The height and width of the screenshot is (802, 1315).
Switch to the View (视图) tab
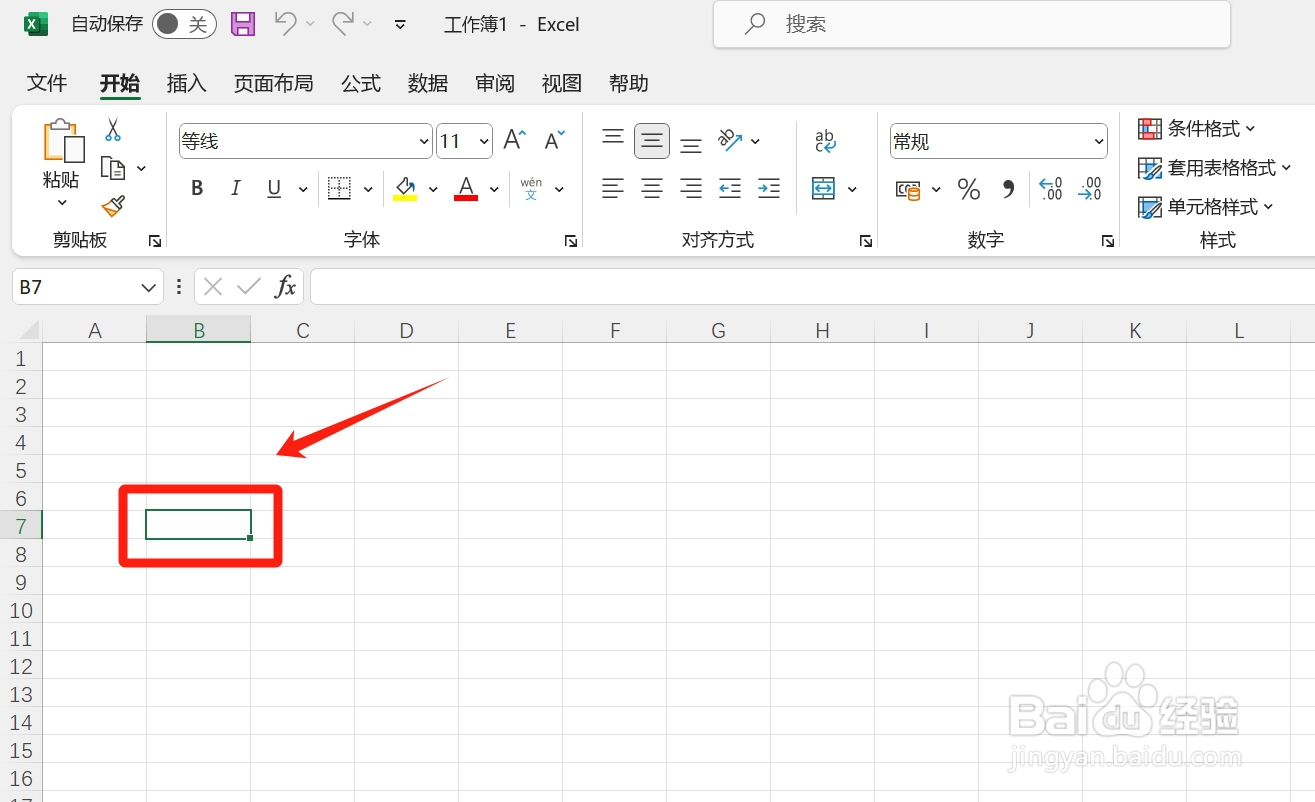click(x=562, y=83)
